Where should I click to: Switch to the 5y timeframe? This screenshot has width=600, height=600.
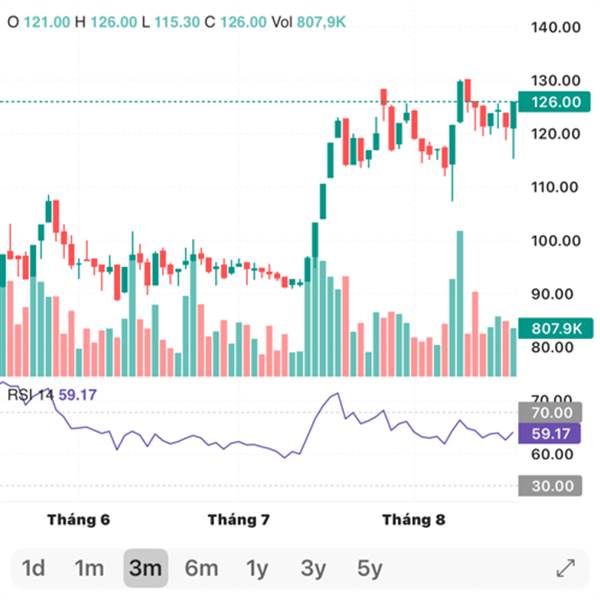click(369, 569)
